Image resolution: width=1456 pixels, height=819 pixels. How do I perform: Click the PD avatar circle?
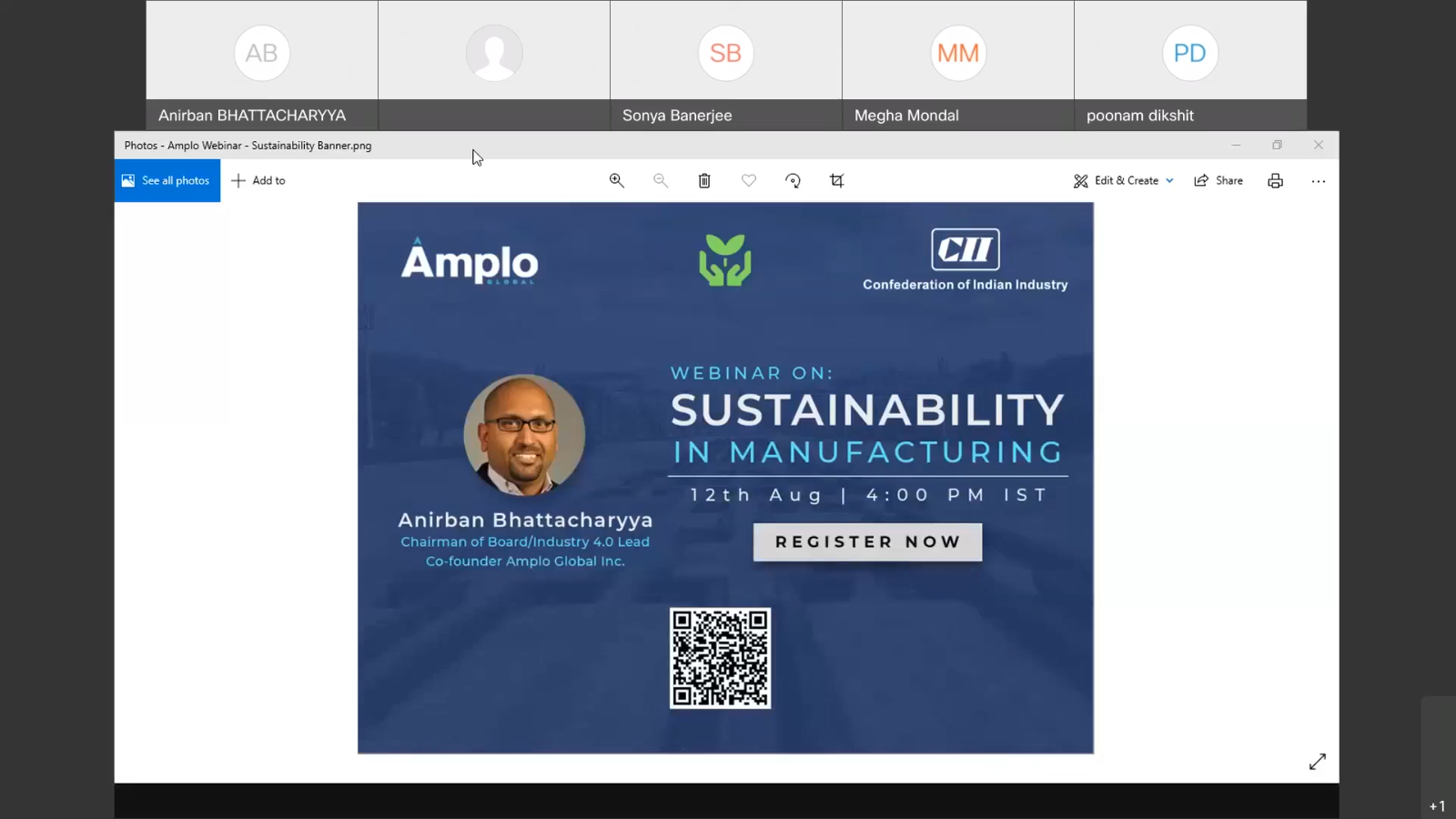click(x=1190, y=53)
